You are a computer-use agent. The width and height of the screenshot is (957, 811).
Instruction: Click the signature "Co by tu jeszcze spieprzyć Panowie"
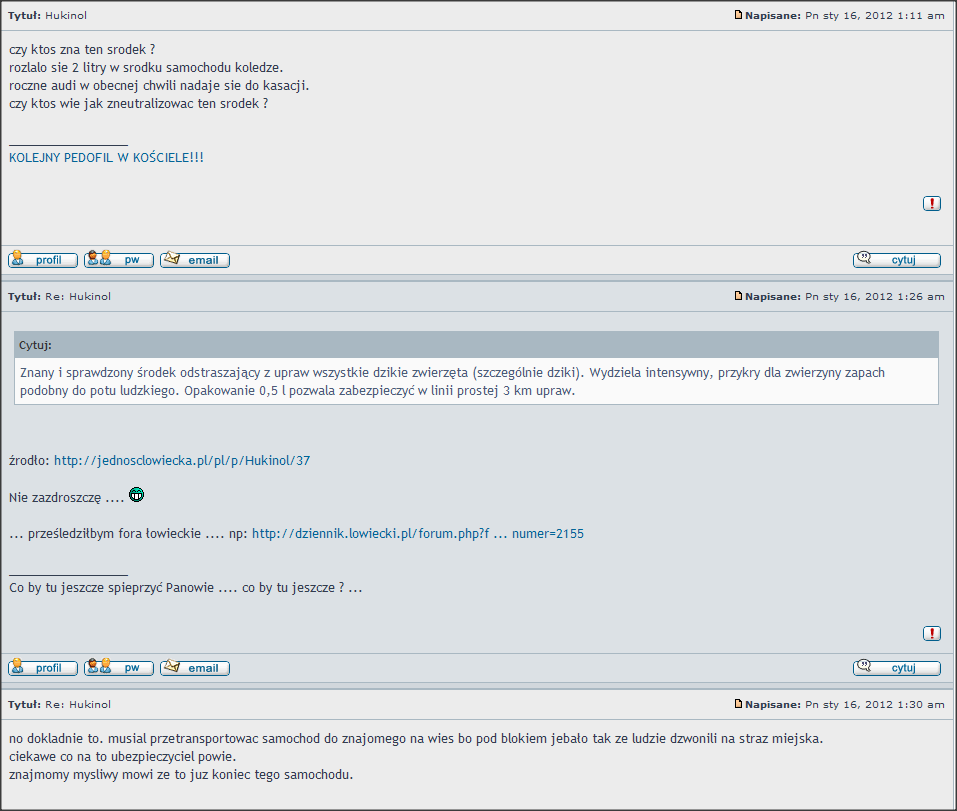tap(111, 588)
